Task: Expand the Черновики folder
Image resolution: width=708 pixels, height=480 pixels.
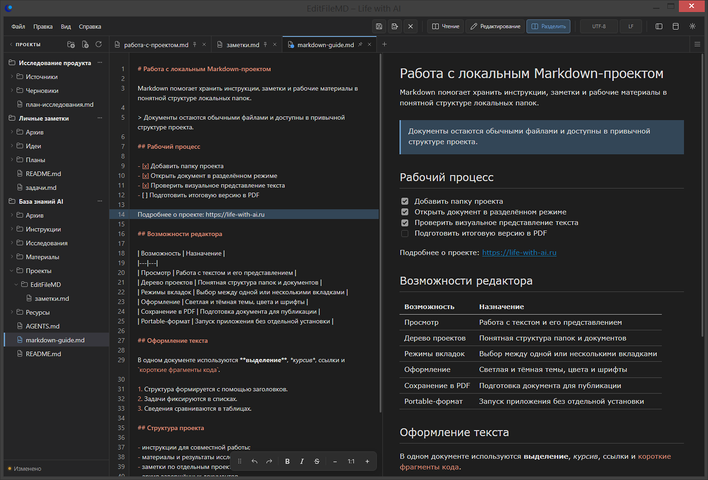Action: 12,91
